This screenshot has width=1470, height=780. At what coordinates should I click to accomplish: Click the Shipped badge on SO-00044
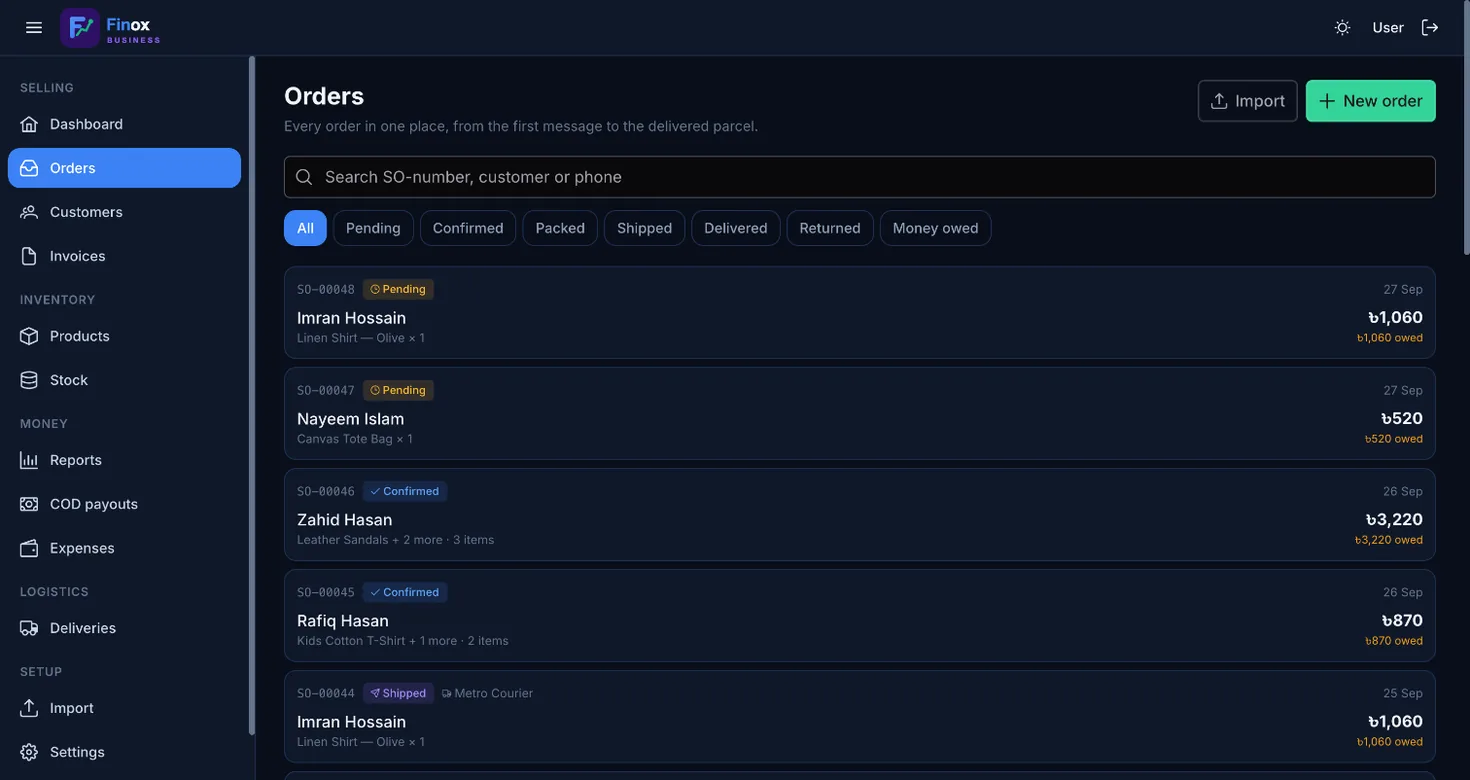[398, 693]
